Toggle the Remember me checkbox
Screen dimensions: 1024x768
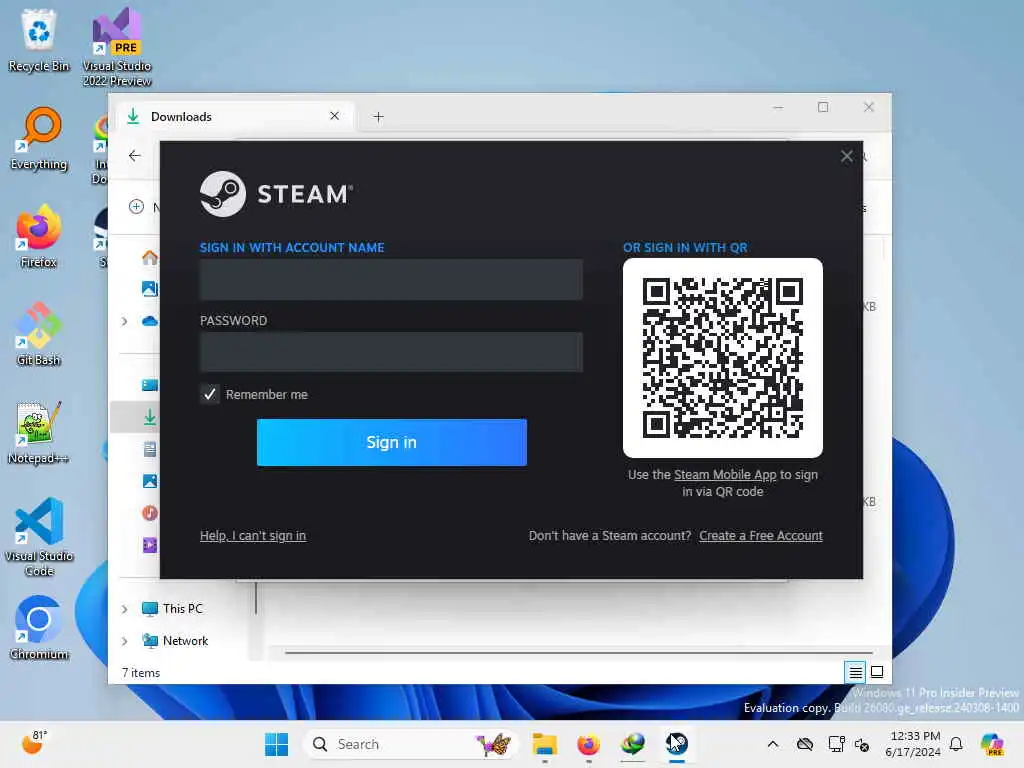(x=210, y=394)
